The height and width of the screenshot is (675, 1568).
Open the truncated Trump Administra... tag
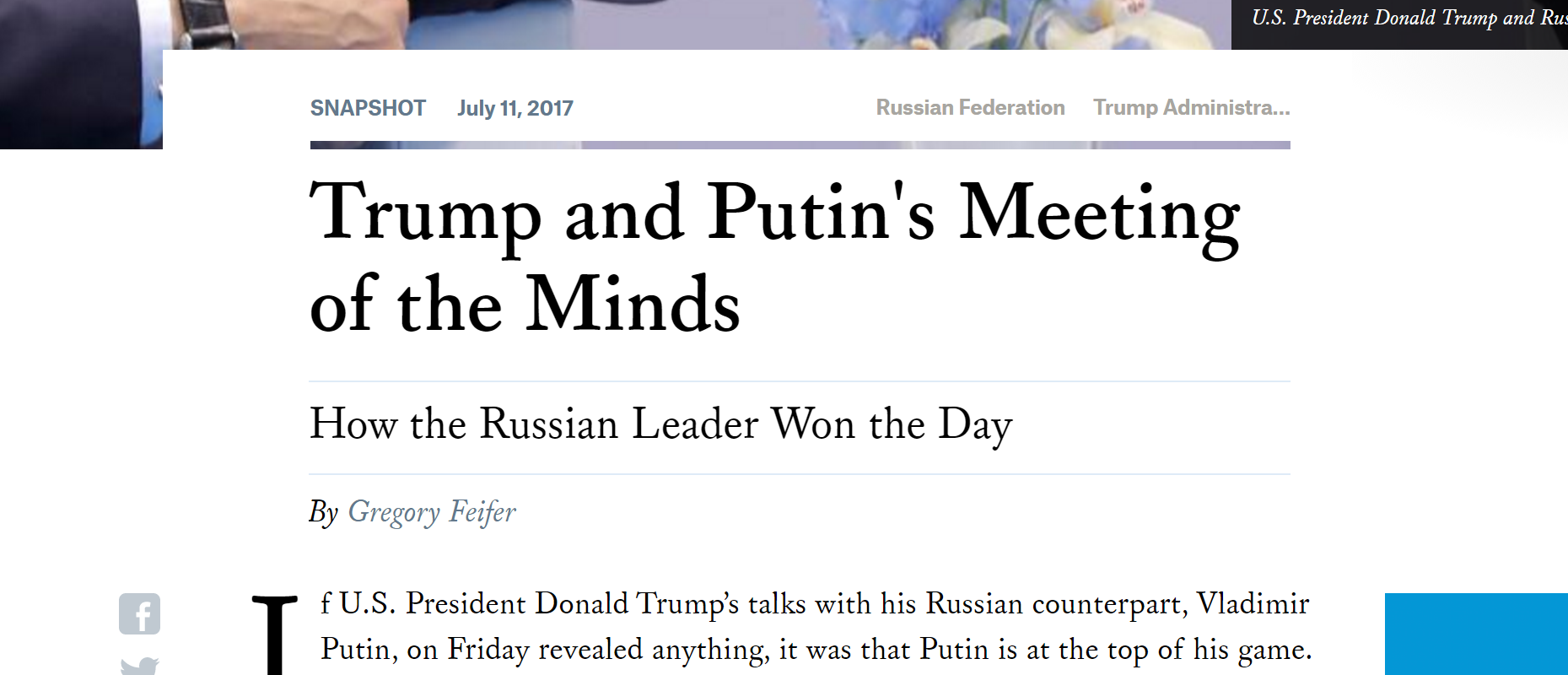click(1192, 107)
